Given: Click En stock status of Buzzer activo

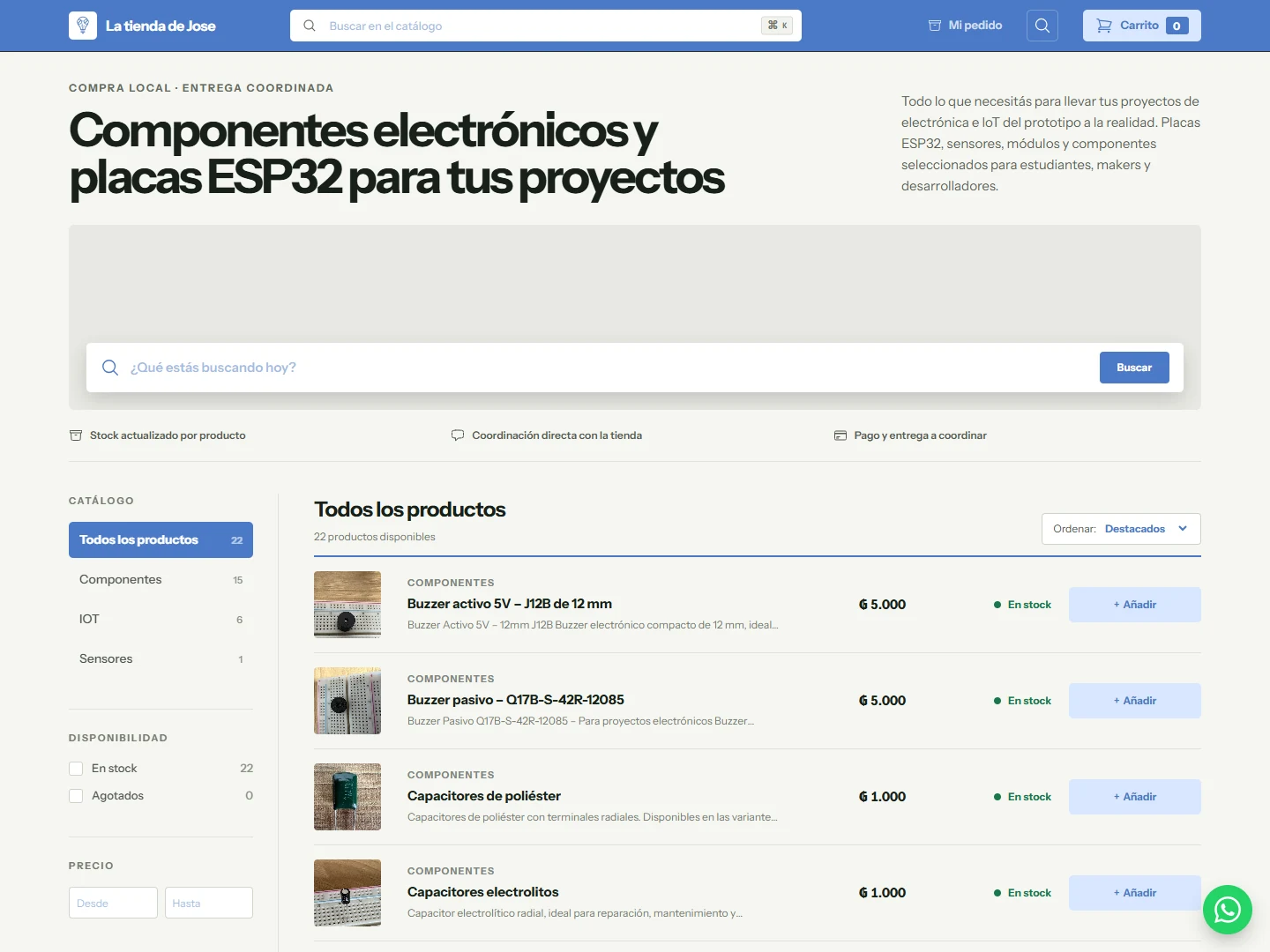Looking at the screenshot, I should pos(1023,605).
